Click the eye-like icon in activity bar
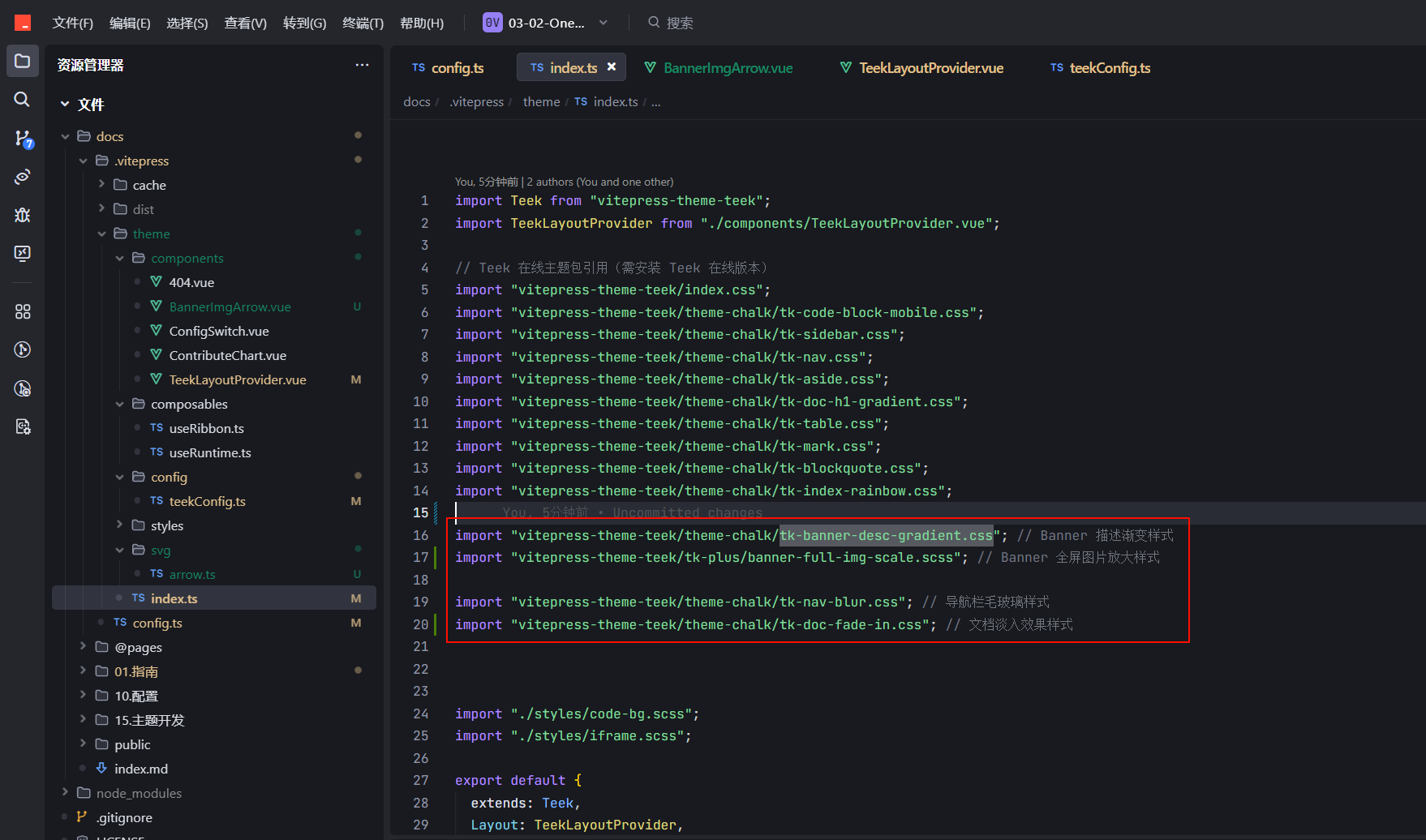 23,177
